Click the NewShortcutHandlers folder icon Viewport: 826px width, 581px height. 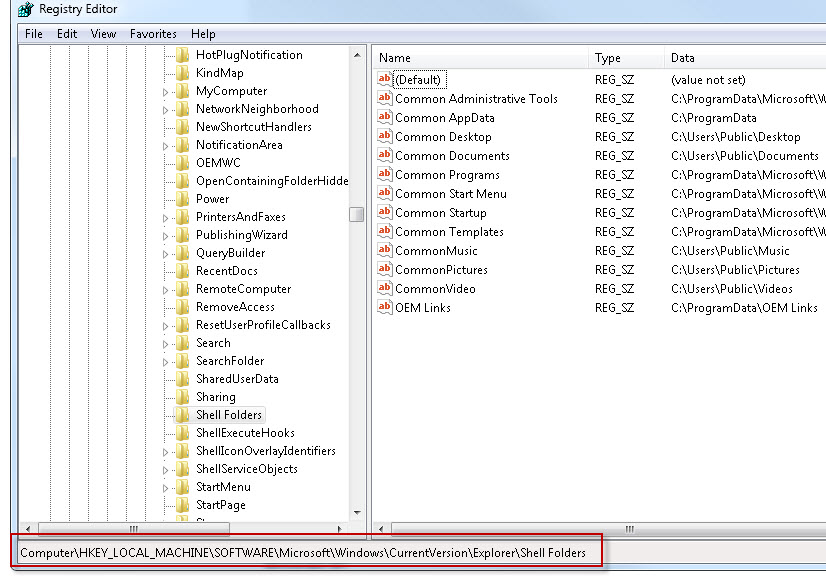[182, 127]
